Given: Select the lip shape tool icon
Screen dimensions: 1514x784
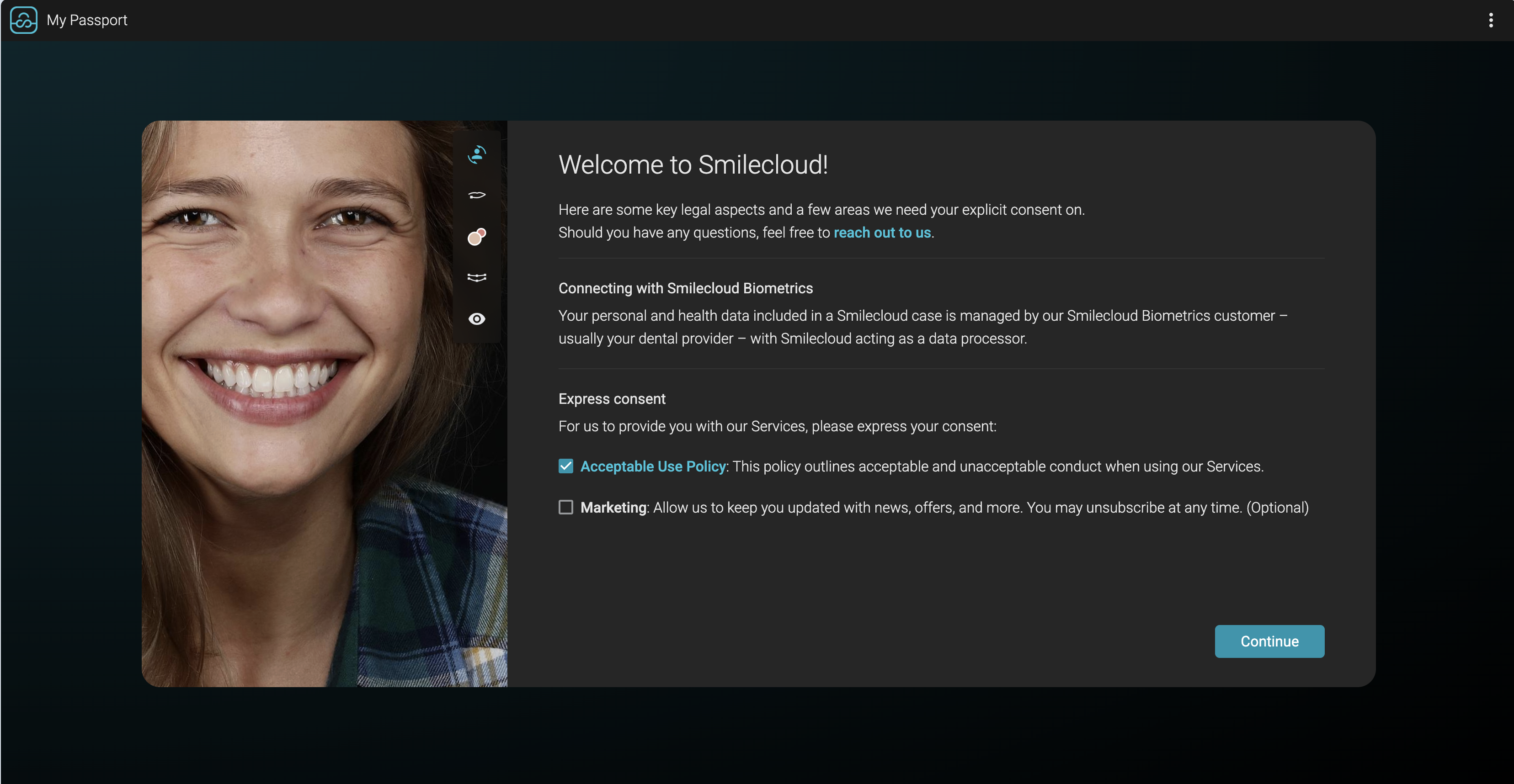Looking at the screenshot, I should [477, 195].
